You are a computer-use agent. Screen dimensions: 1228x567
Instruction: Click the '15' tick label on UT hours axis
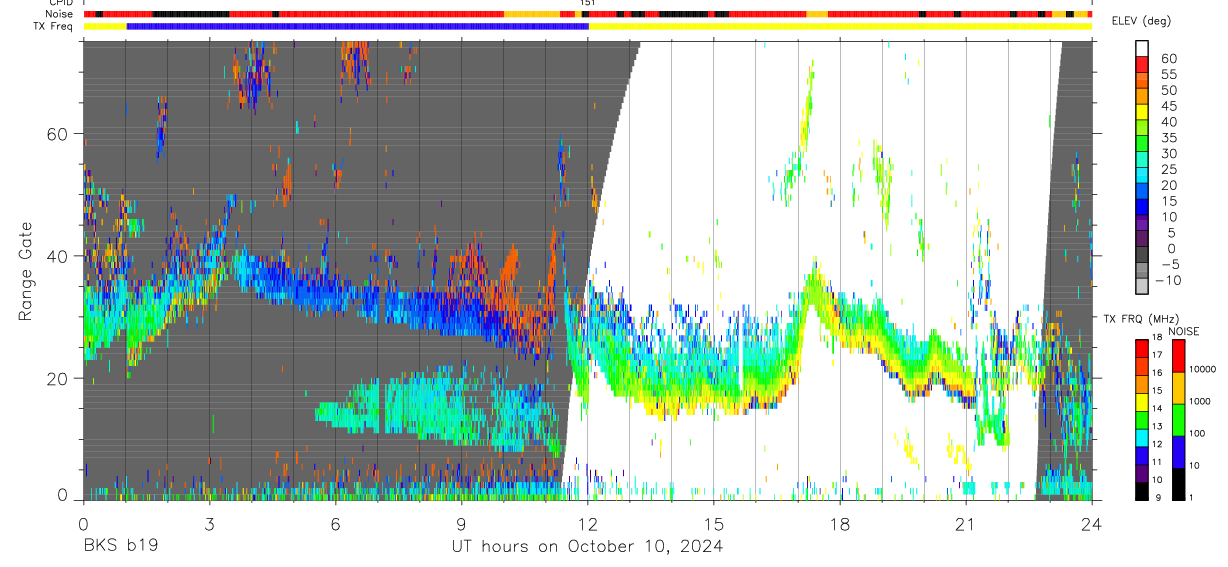[714, 523]
